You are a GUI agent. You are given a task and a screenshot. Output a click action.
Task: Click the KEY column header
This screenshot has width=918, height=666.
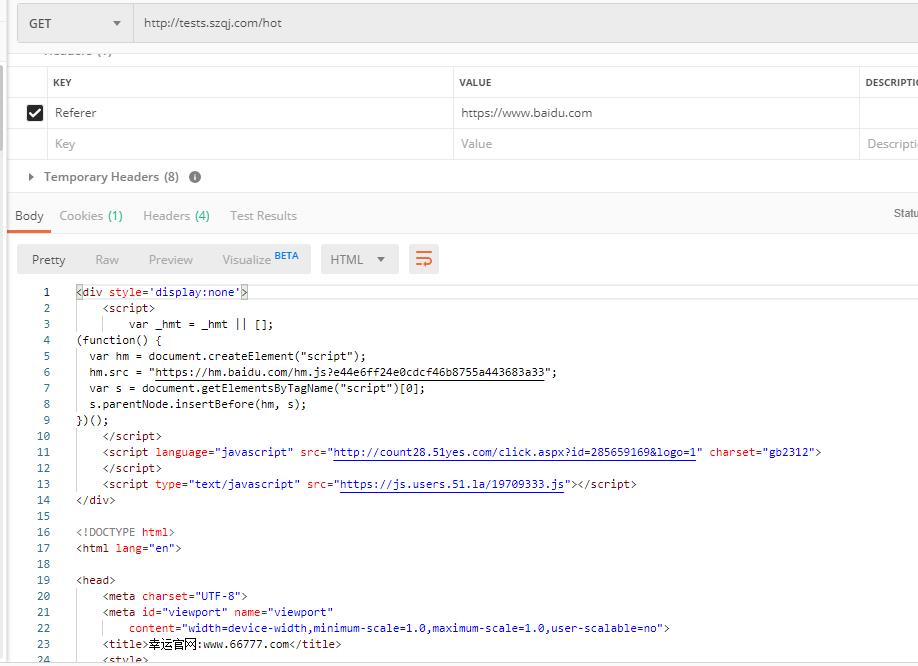pyautogui.click(x=62, y=83)
